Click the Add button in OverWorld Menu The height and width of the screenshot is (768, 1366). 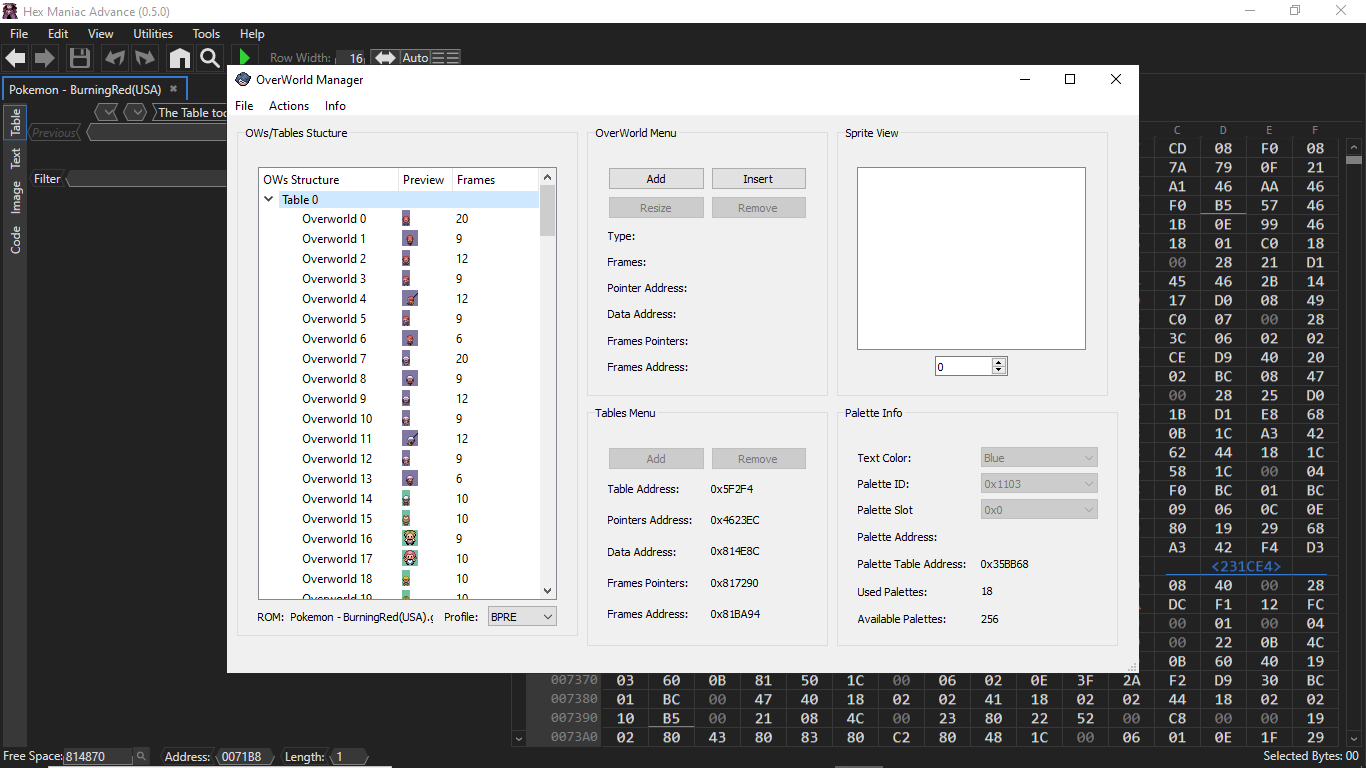[x=656, y=179]
